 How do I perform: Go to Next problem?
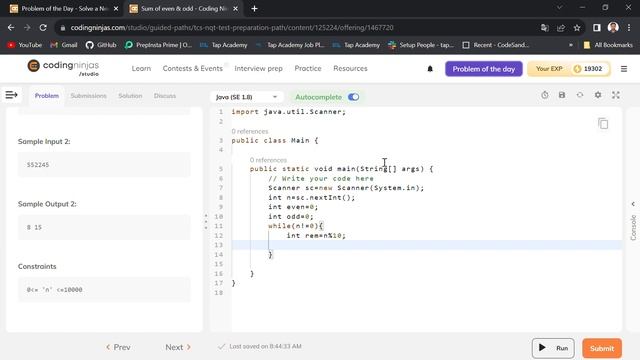pos(178,347)
